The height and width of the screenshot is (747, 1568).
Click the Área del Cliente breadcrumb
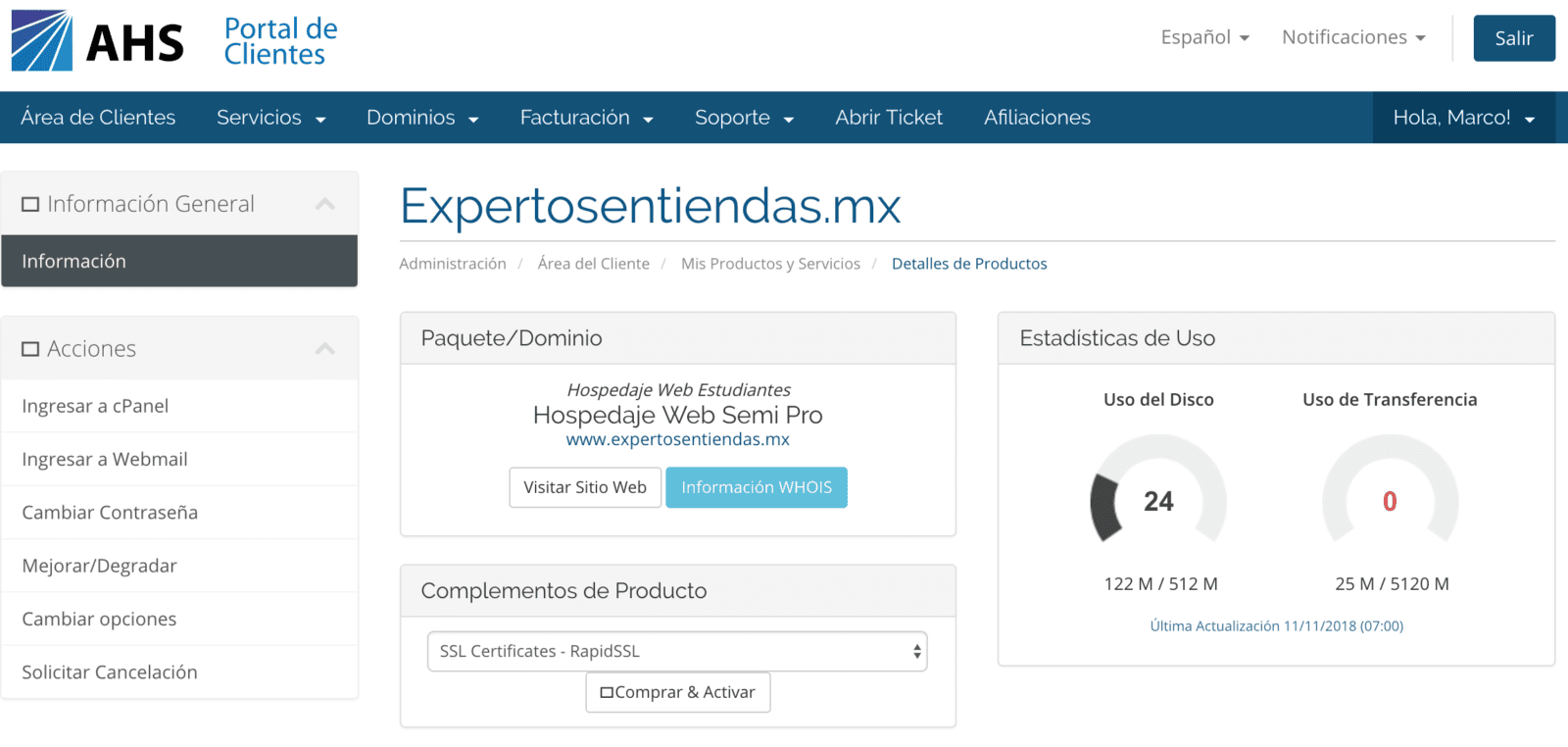coord(593,264)
